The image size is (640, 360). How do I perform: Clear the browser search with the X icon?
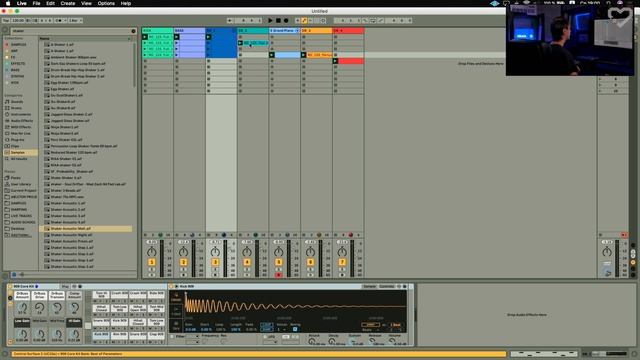click(133, 31)
